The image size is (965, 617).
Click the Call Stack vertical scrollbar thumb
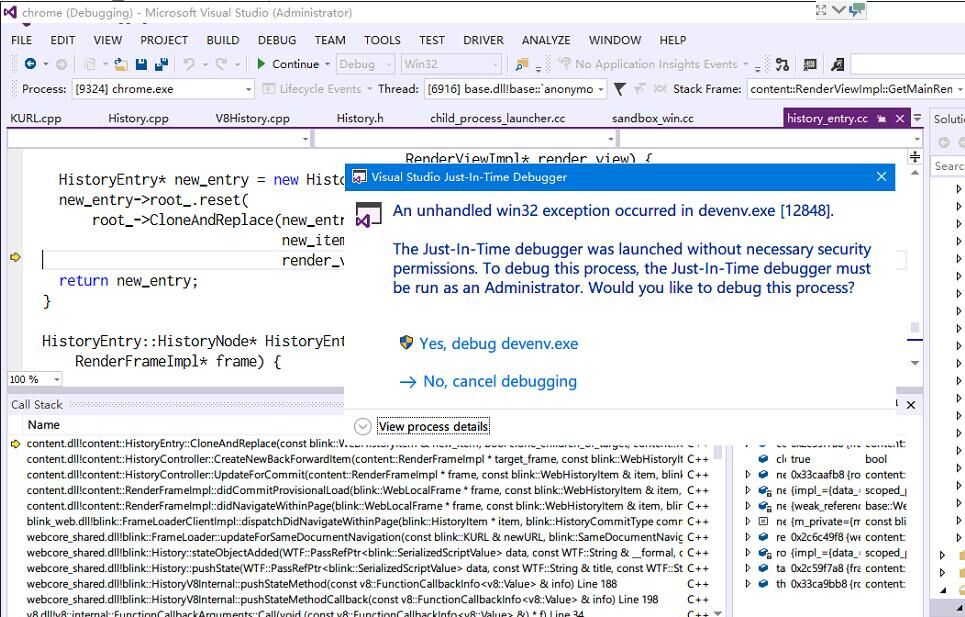(x=718, y=453)
